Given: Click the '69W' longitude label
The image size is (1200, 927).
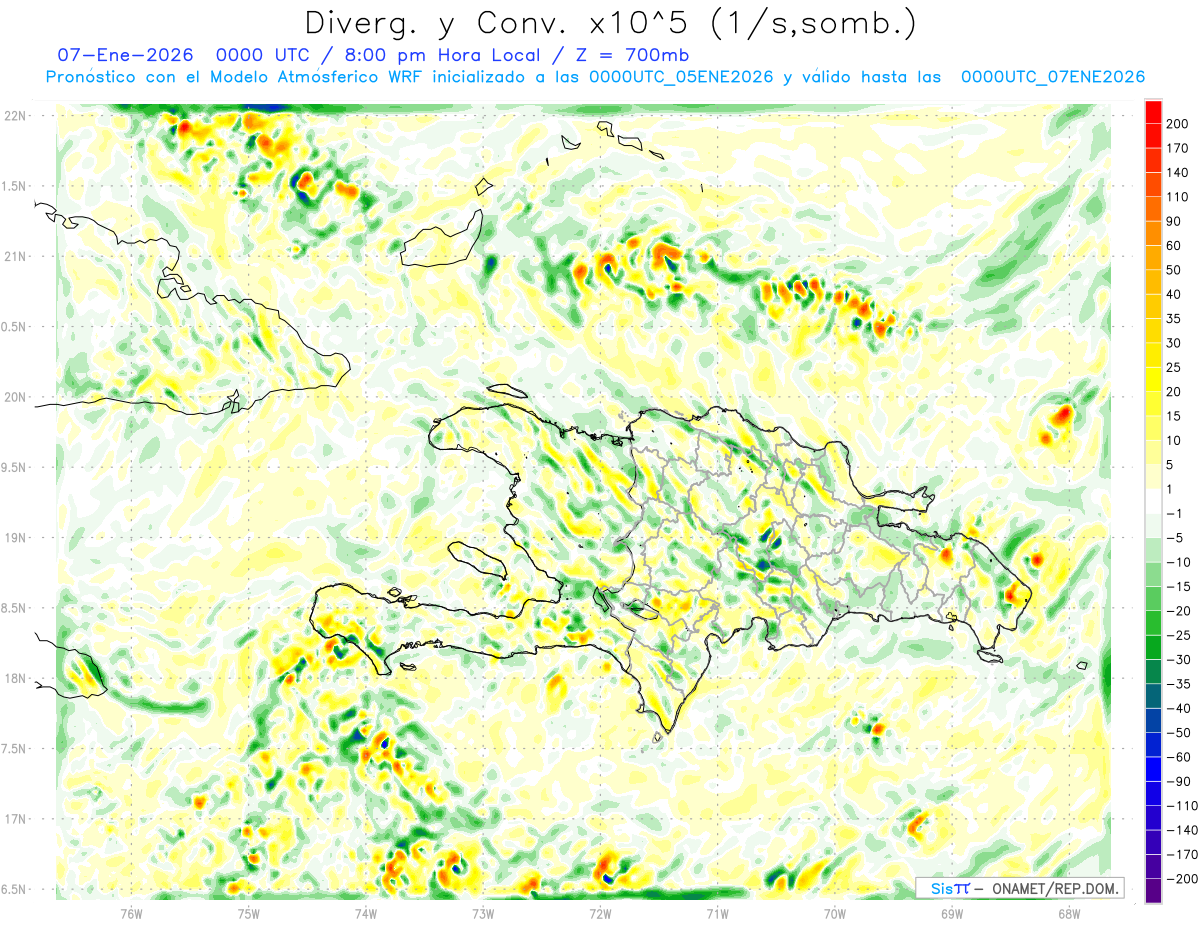Looking at the screenshot, I should 952,913.
